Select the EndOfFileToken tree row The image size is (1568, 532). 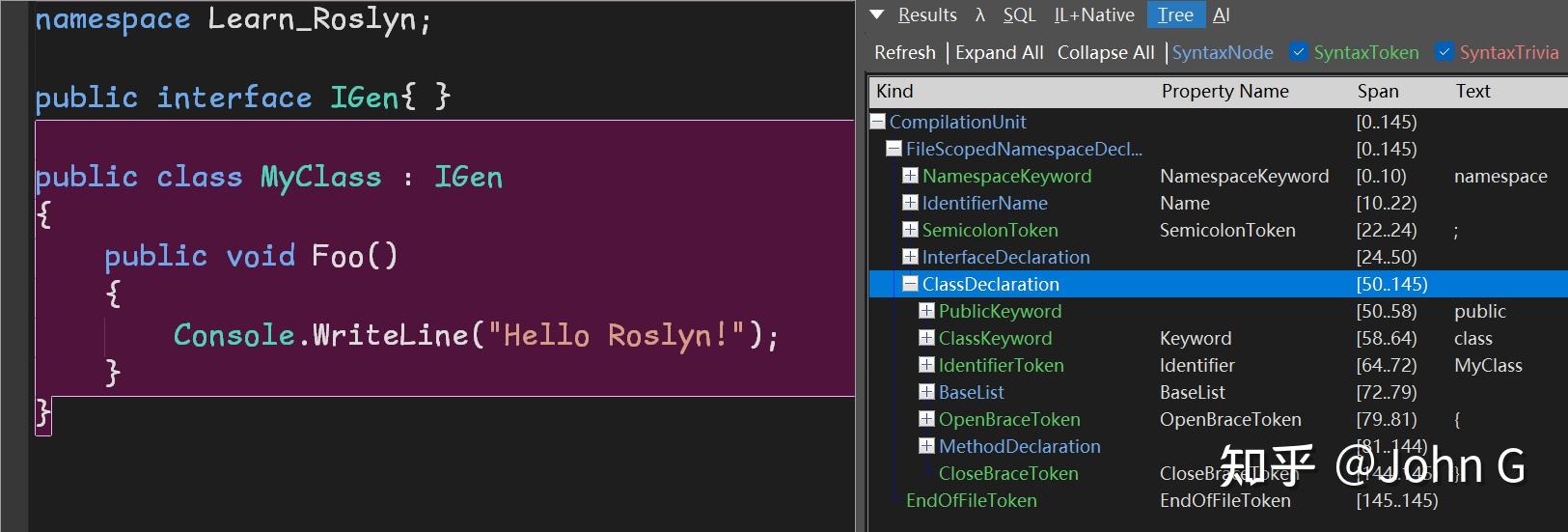1218,500
